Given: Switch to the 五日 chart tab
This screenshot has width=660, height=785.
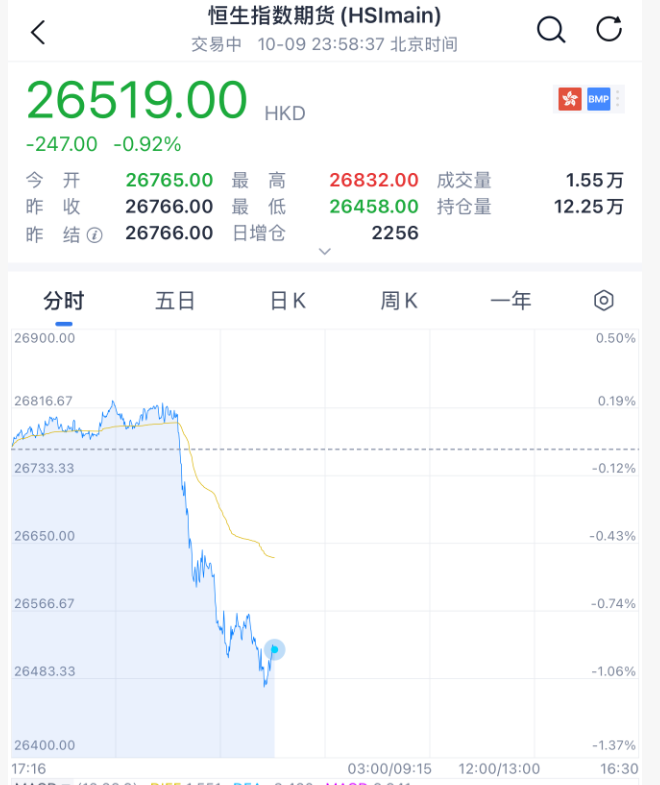Looking at the screenshot, I should (x=175, y=300).
